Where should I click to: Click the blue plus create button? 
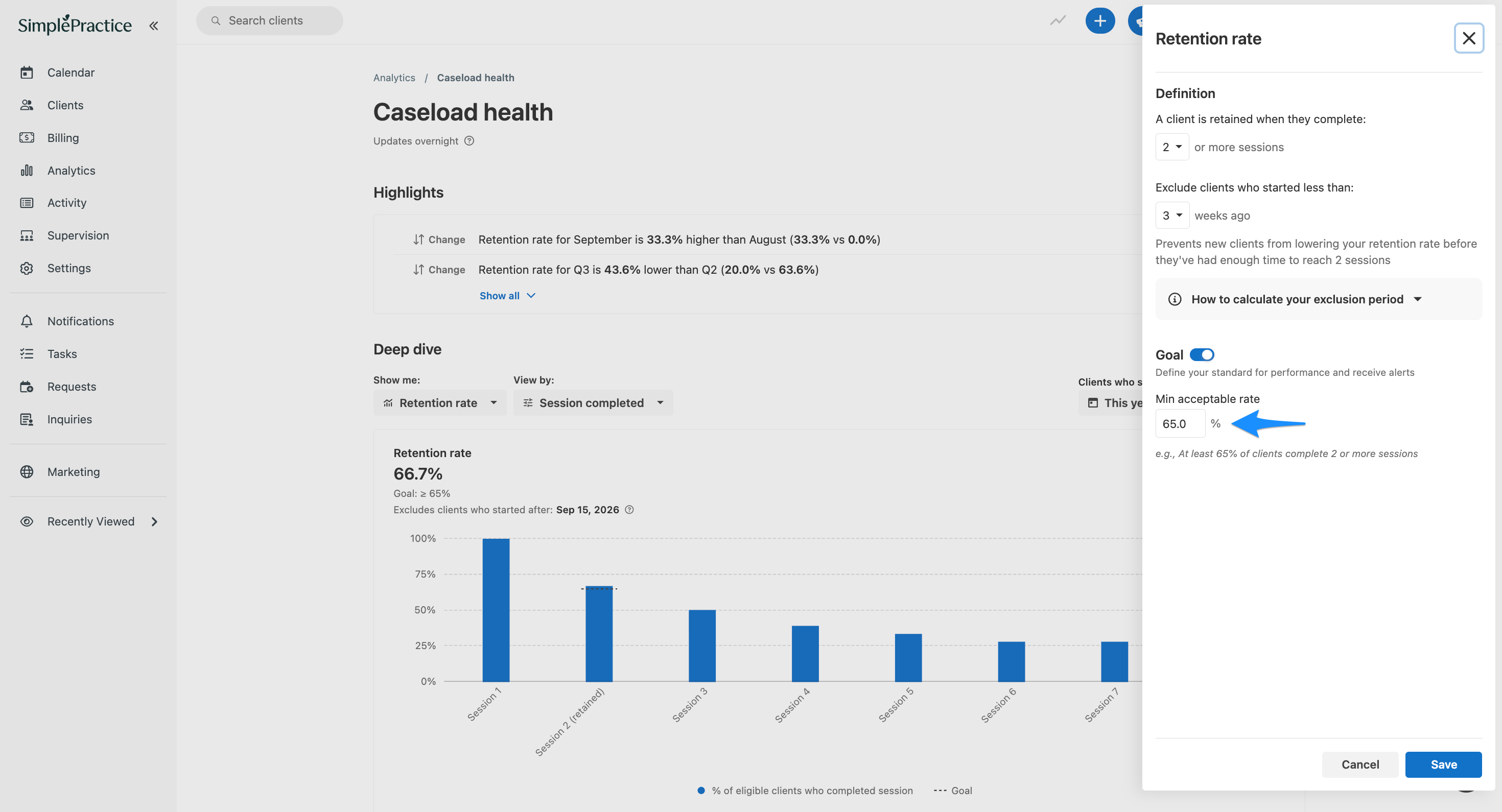click(x=1099, y=21)
